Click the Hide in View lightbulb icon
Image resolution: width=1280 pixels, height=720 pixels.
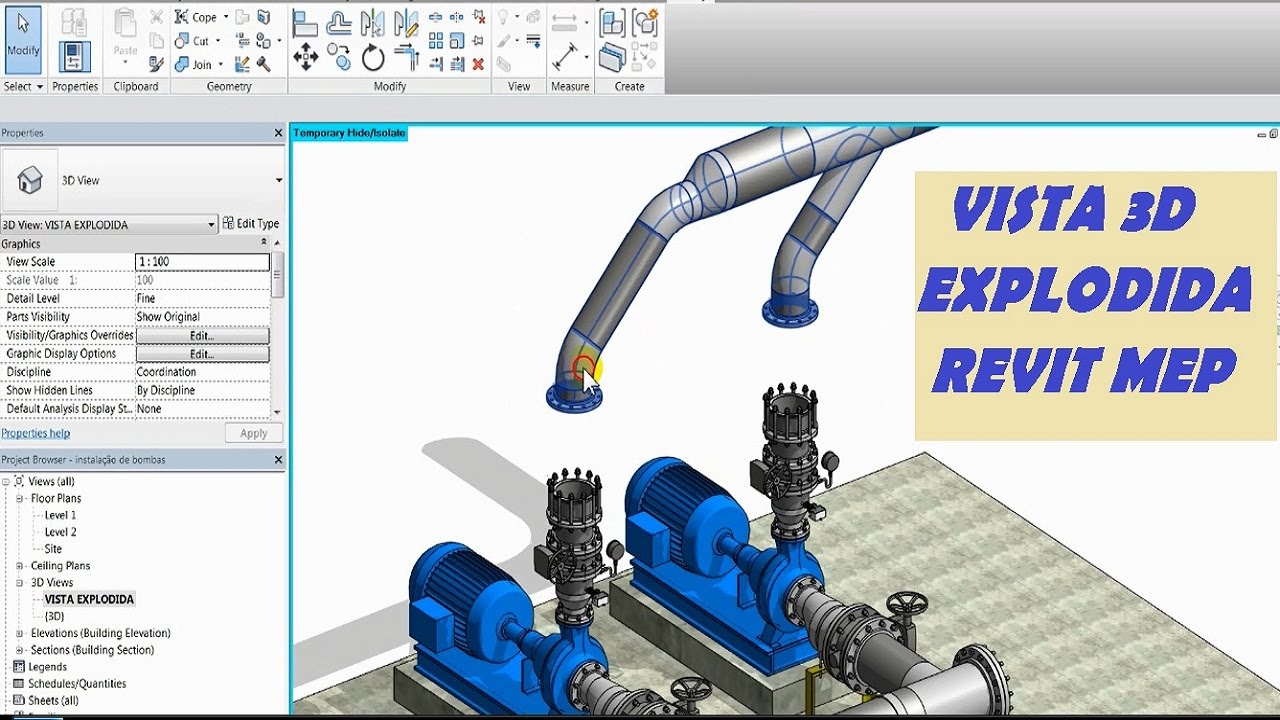(504, 17)
